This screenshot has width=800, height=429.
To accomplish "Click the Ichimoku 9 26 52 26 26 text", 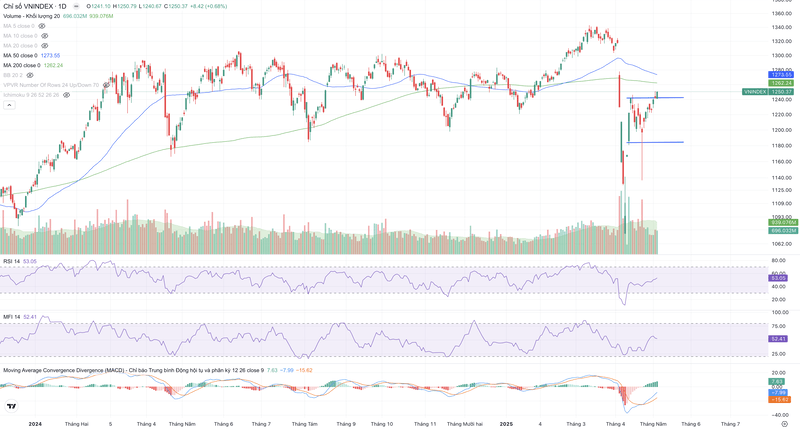I will coord(31,95).
